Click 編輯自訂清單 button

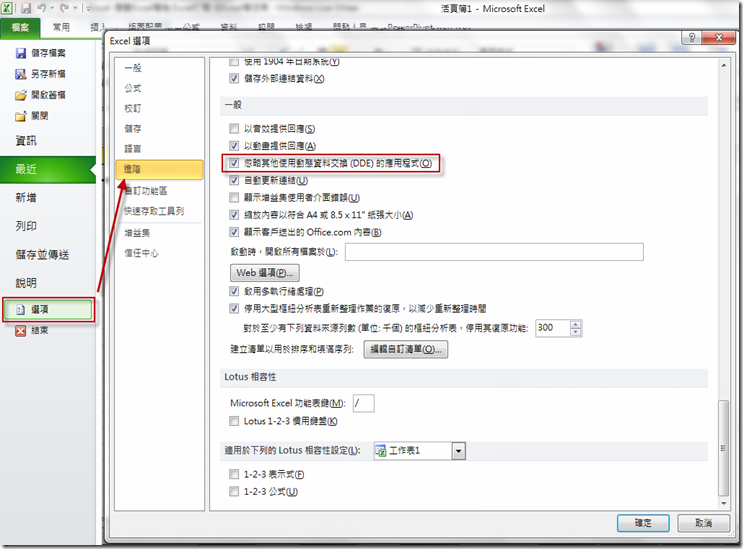click(406, 350)
